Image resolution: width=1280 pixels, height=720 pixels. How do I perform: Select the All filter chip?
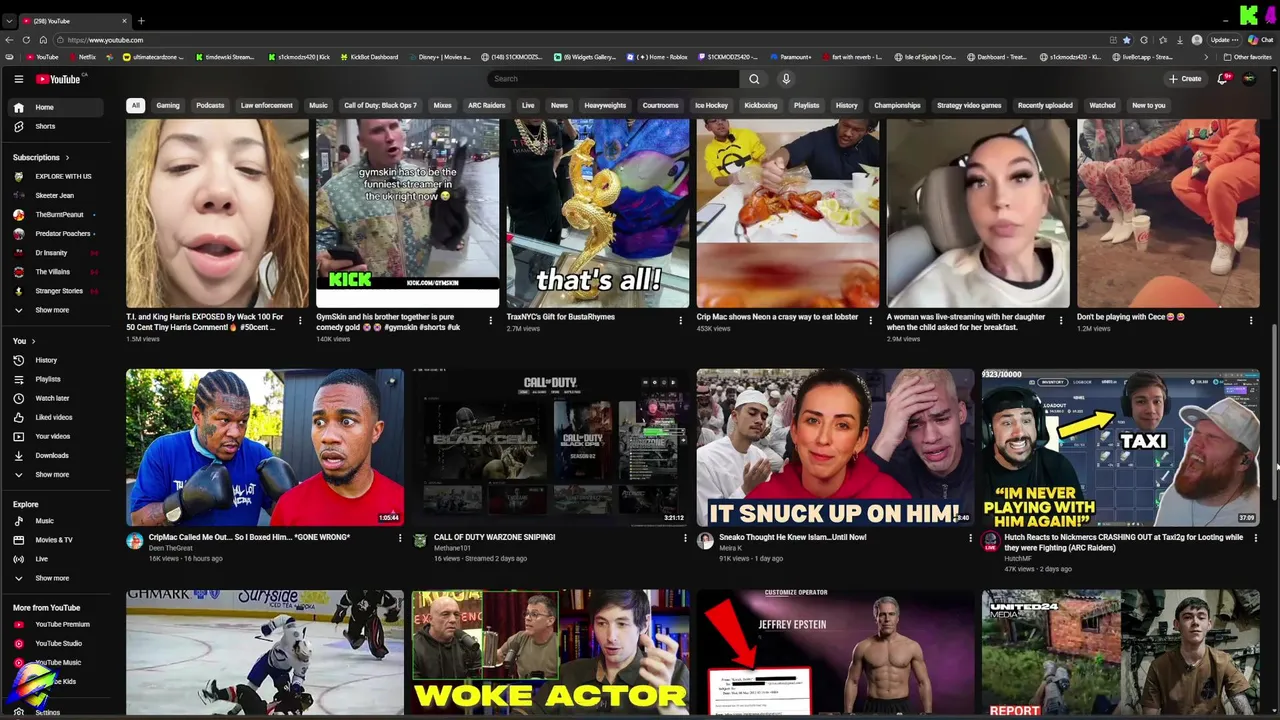tap(135, 105)
